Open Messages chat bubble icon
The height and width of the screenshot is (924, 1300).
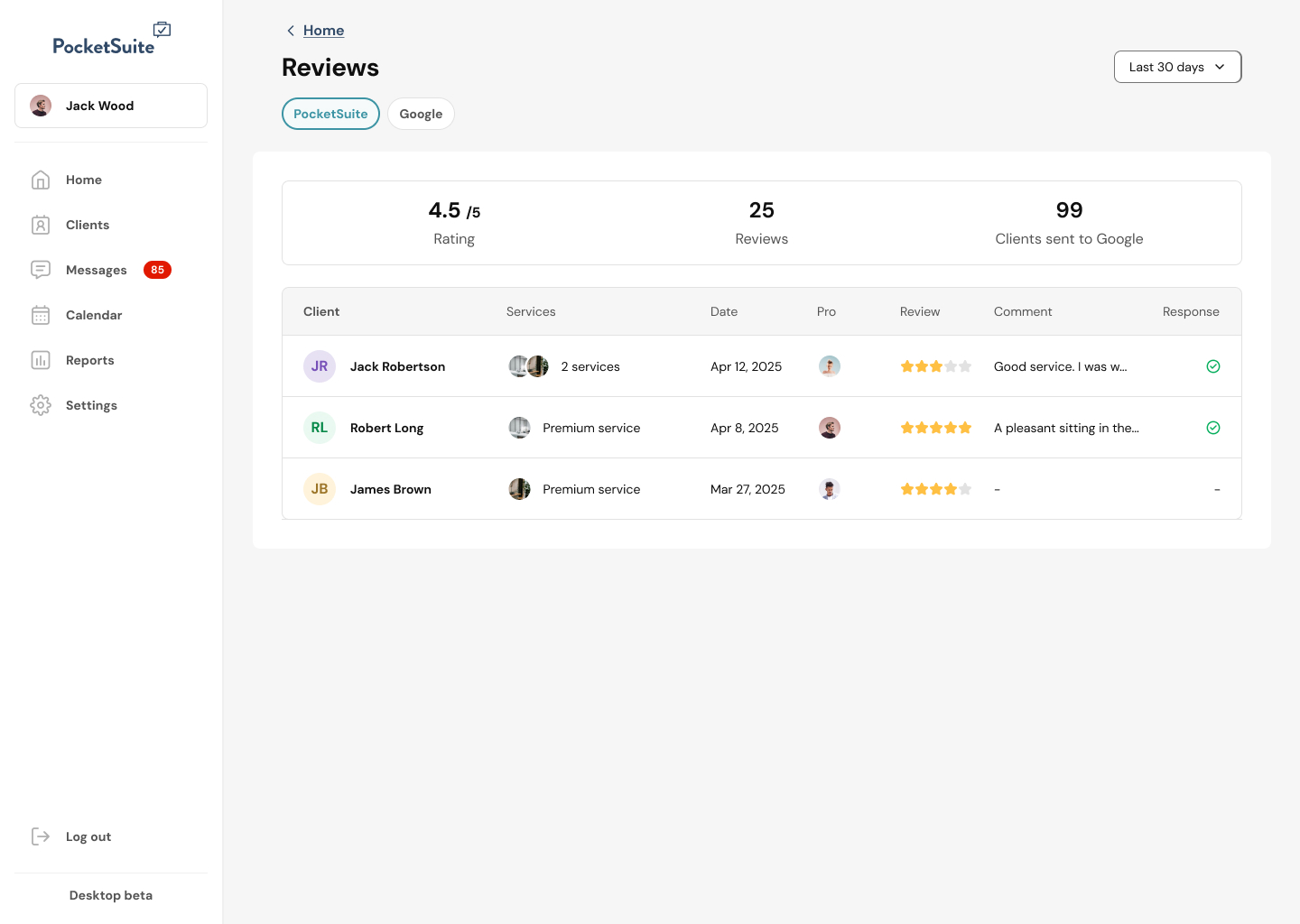pos(41,270)
